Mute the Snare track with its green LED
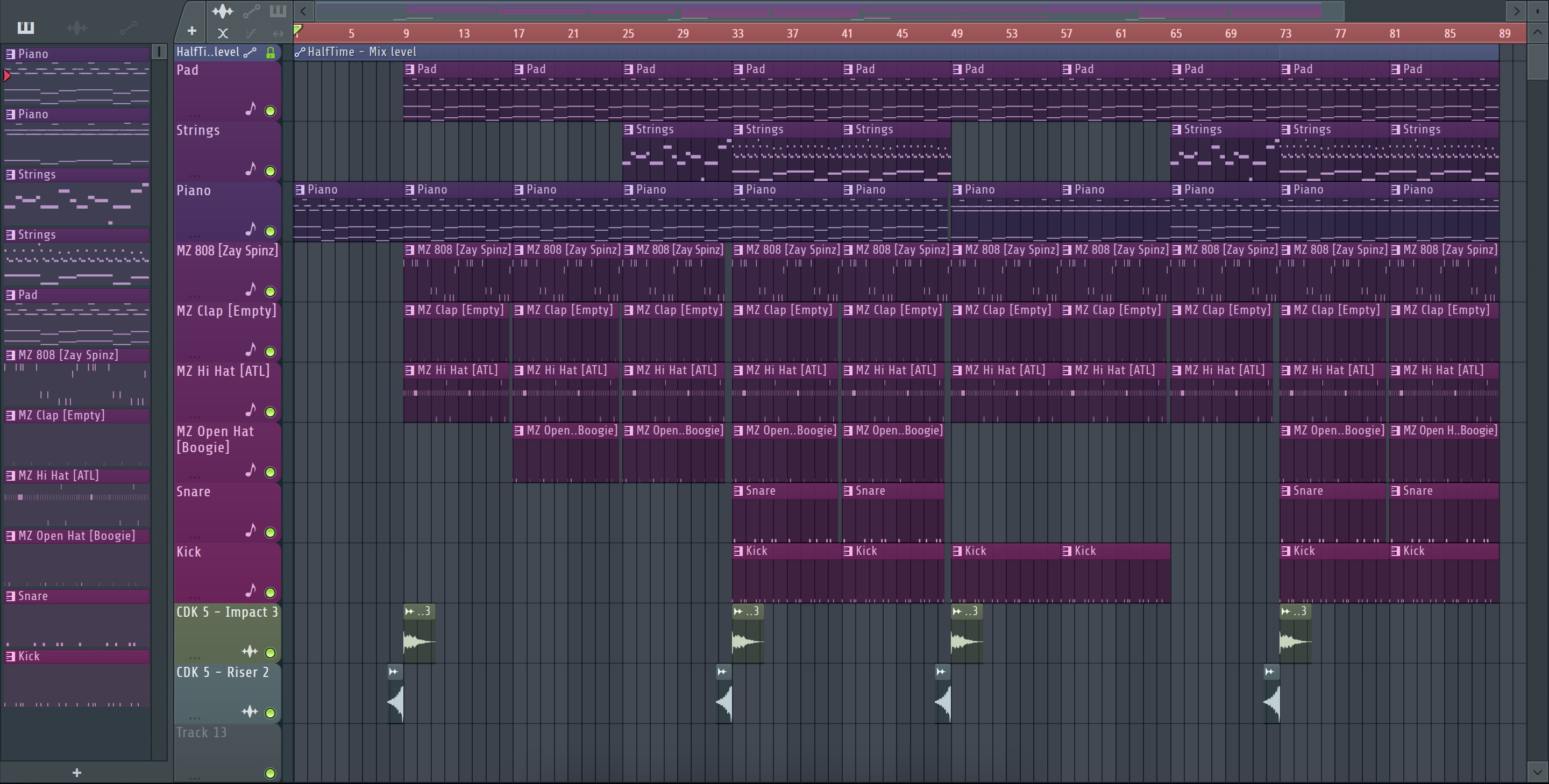Viewport: 1549px width, 784px height. (x=271, y=533)
